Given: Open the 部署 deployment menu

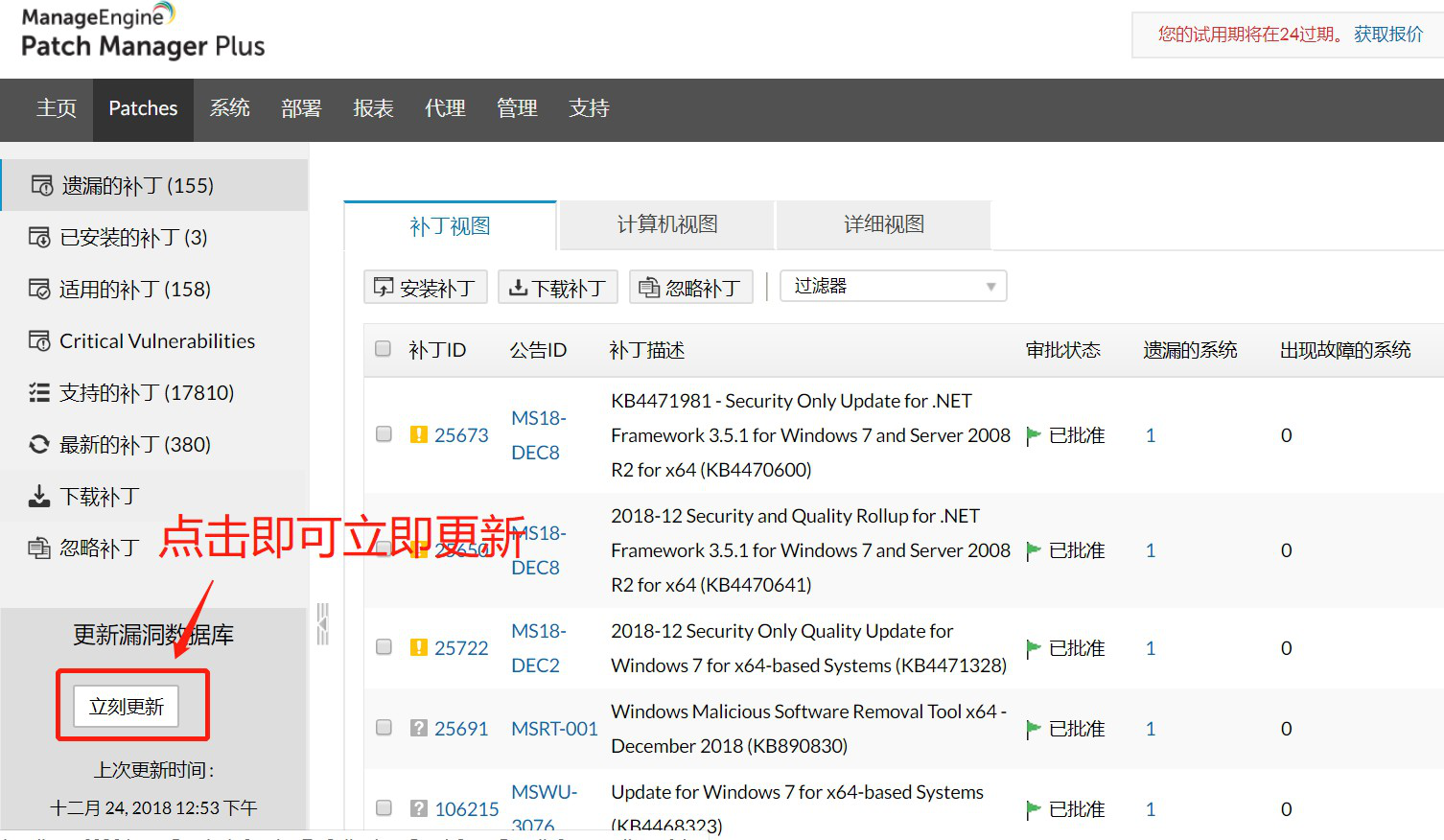Looking at the screenshot, I should pos(301,108).
